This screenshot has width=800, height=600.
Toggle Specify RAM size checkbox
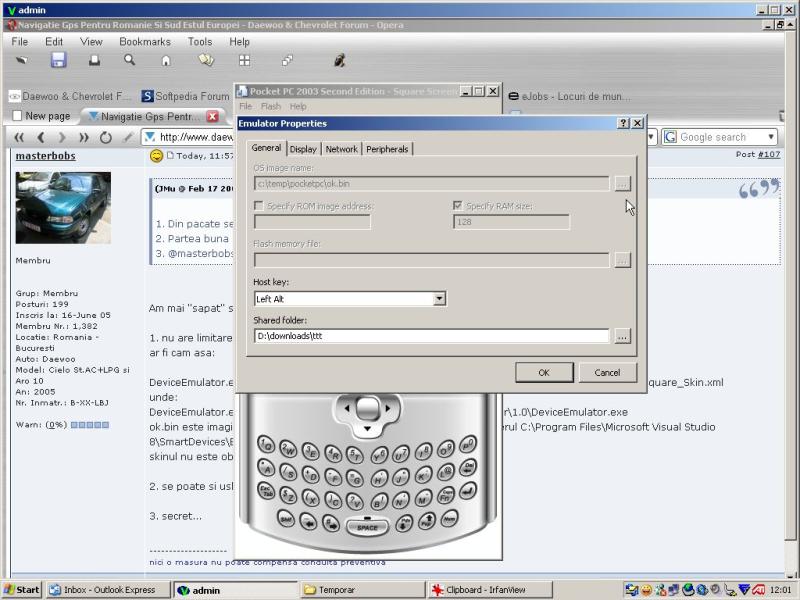(x=458, y=206)
